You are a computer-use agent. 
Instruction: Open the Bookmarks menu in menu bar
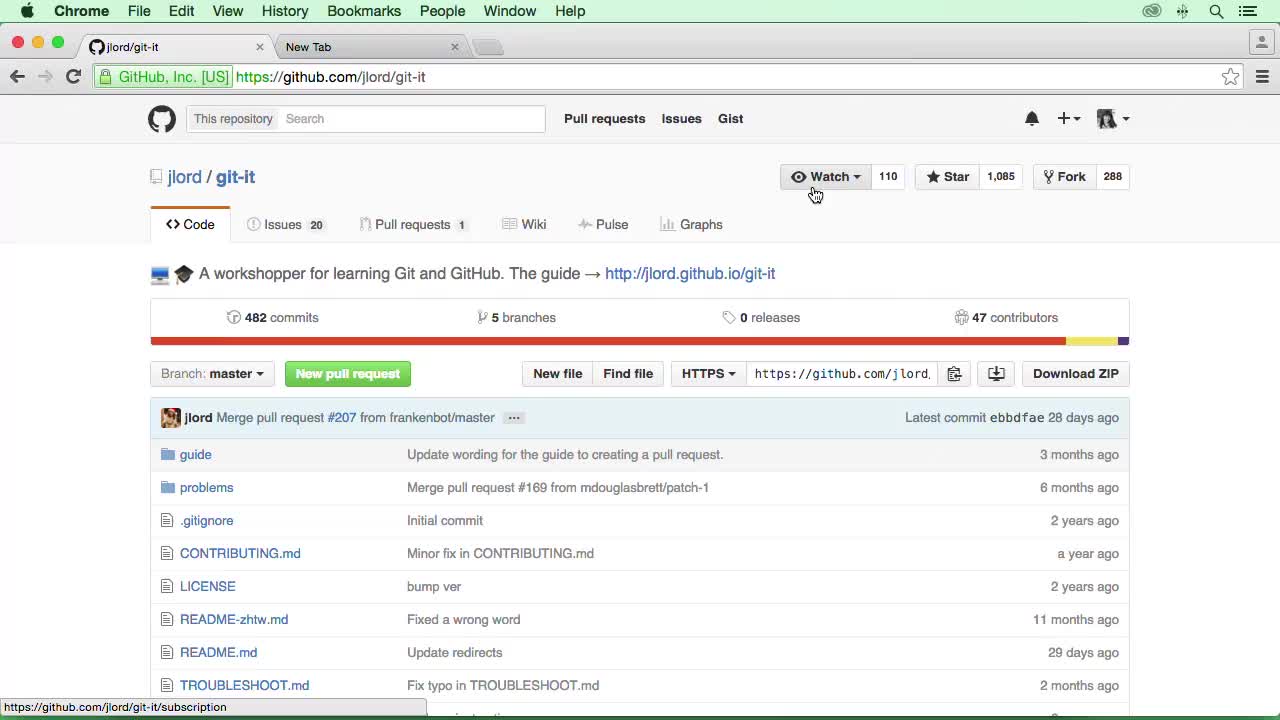point(364,11)
